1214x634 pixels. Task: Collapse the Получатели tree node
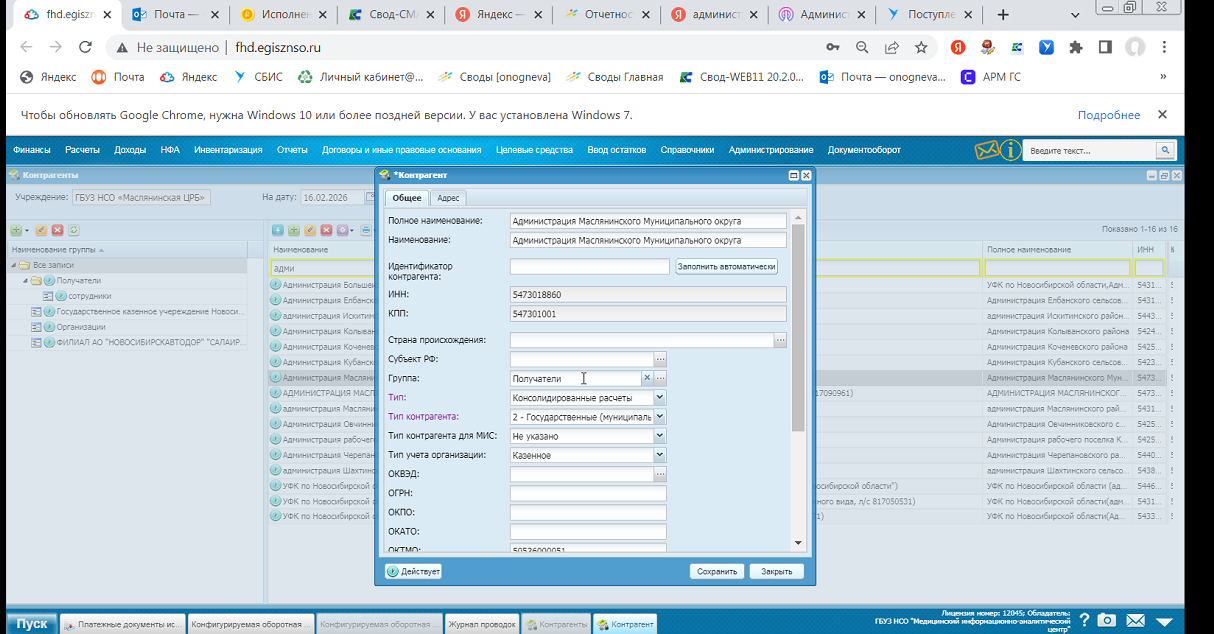coord(27,281)
